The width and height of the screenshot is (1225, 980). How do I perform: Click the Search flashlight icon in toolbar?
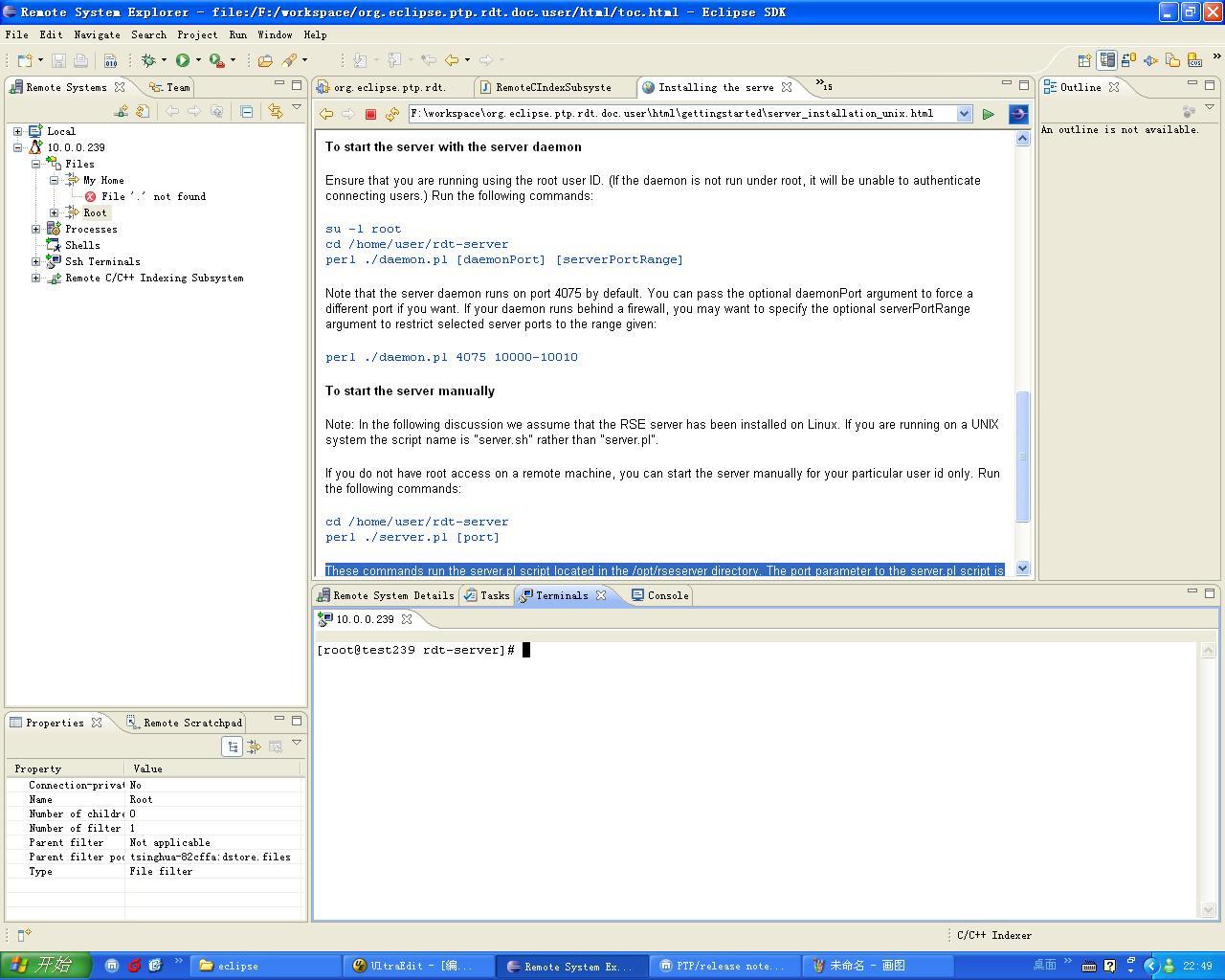coord(289,60)
